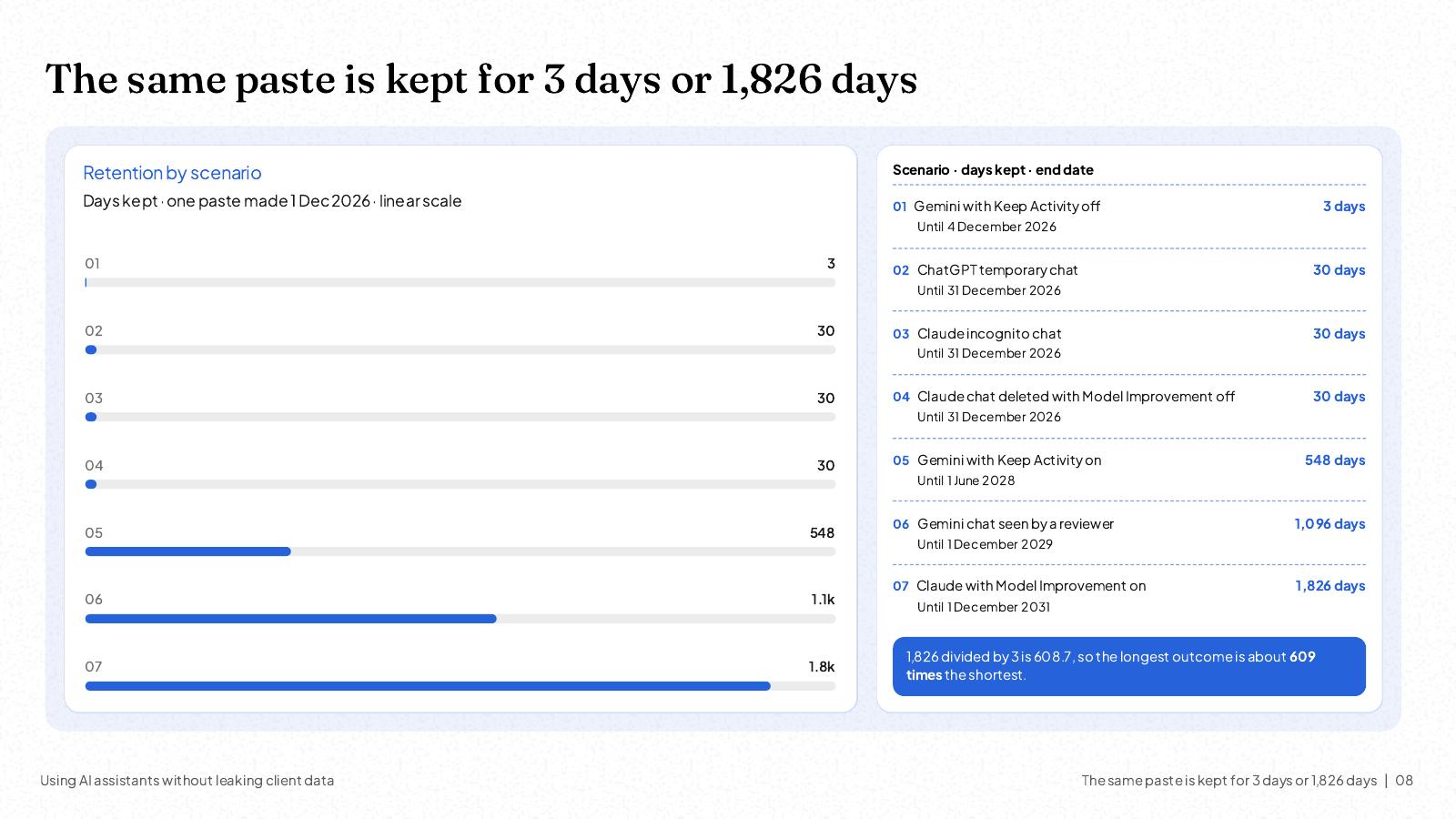This screenshot has height=819, width=1456.
Task: Select 'Gemini with Keep Activity off' row
Action: [x=1006, y=207]
